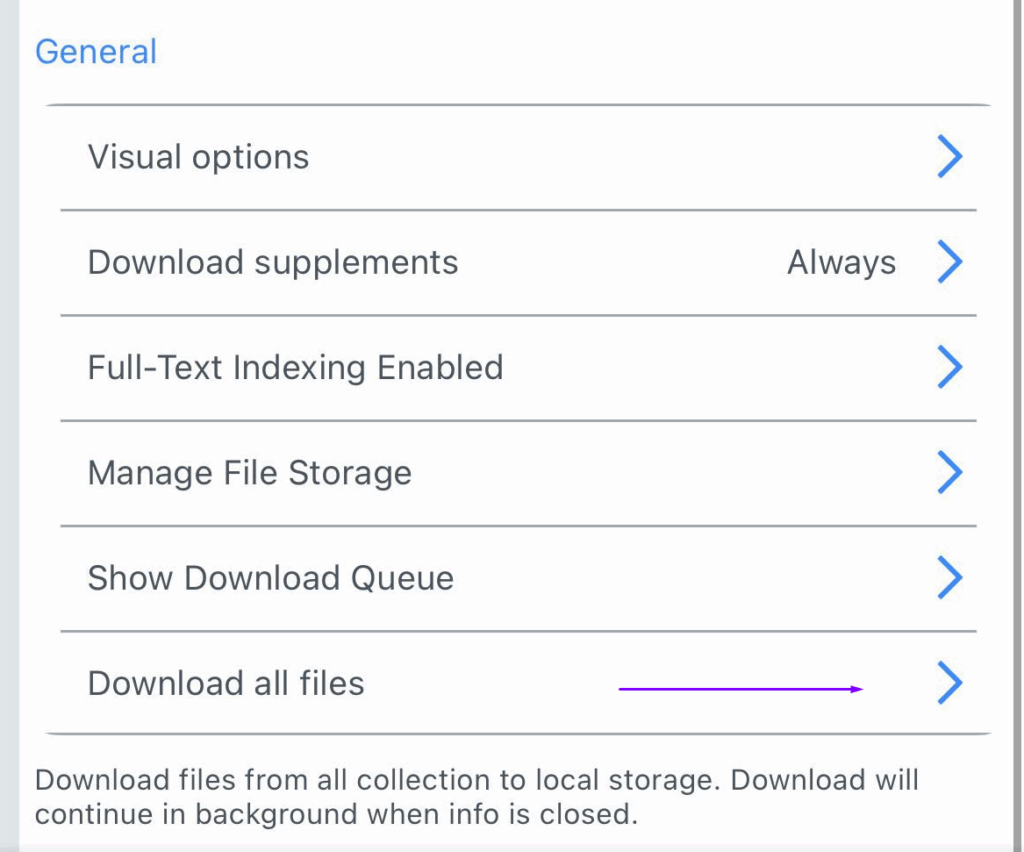The height and width of the screenshot is (852, 1024).
Task: Click the footer download description text
Action: coord(476,796)
